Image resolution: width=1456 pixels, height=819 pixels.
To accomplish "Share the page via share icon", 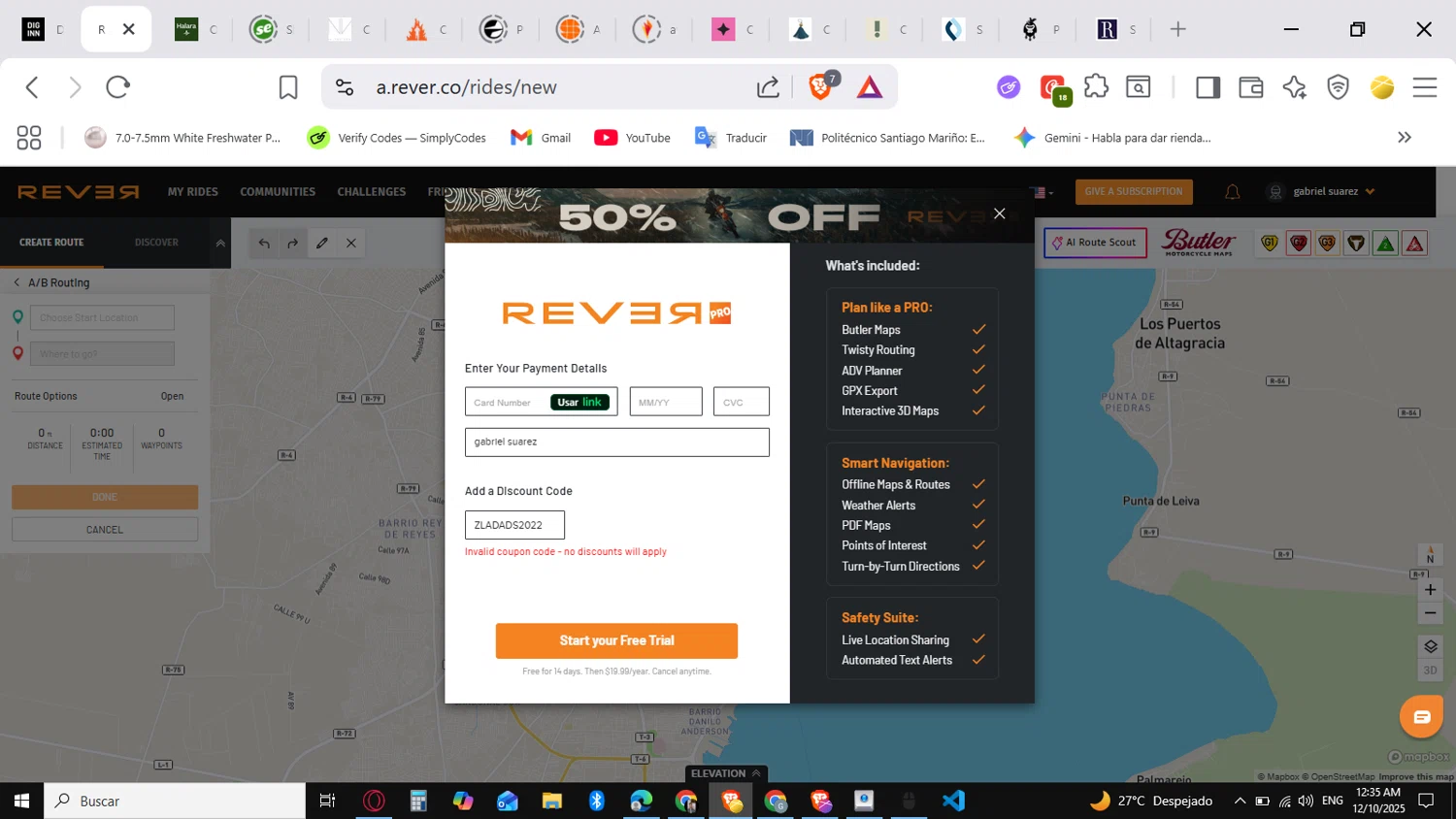I will coord(768,87).
